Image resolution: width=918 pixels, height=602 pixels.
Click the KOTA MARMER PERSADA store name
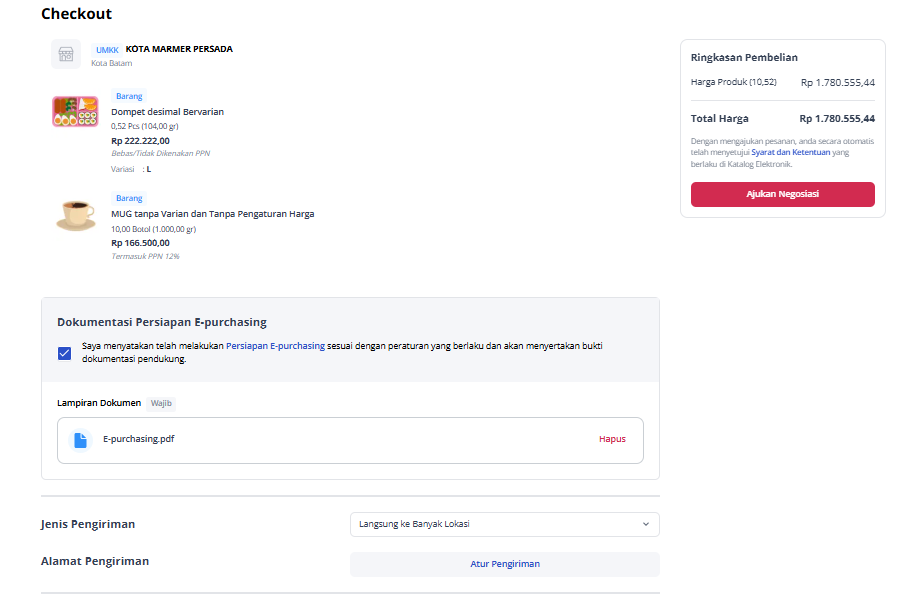179,49
